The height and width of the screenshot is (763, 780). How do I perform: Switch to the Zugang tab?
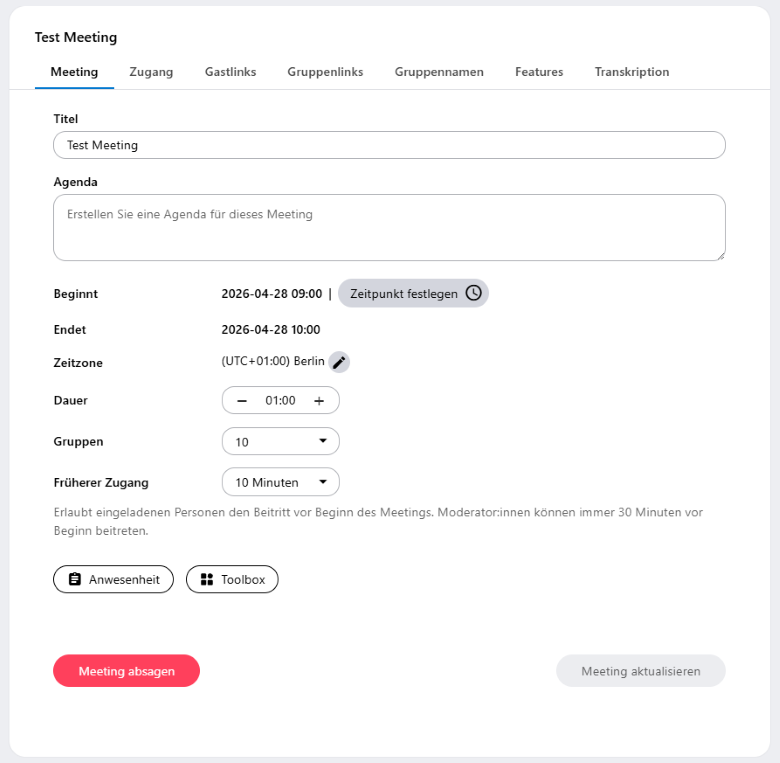151,72
